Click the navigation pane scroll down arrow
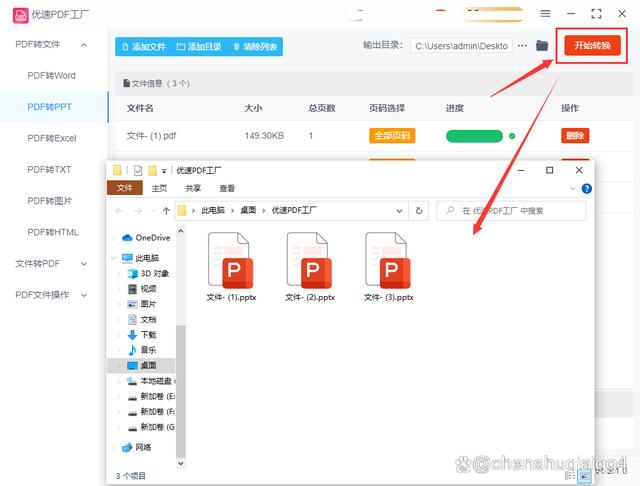Viewport: 640px width, 486px height. tap(180, 464)
